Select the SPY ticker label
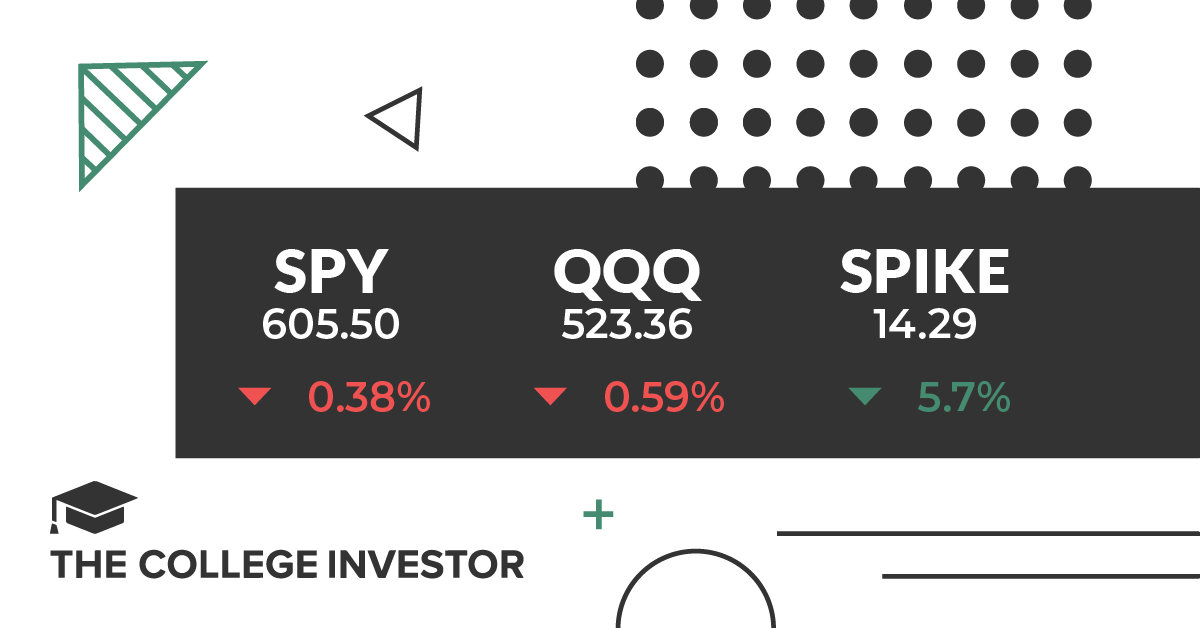Screen dimensions: 1200x628 click(330, 271)
